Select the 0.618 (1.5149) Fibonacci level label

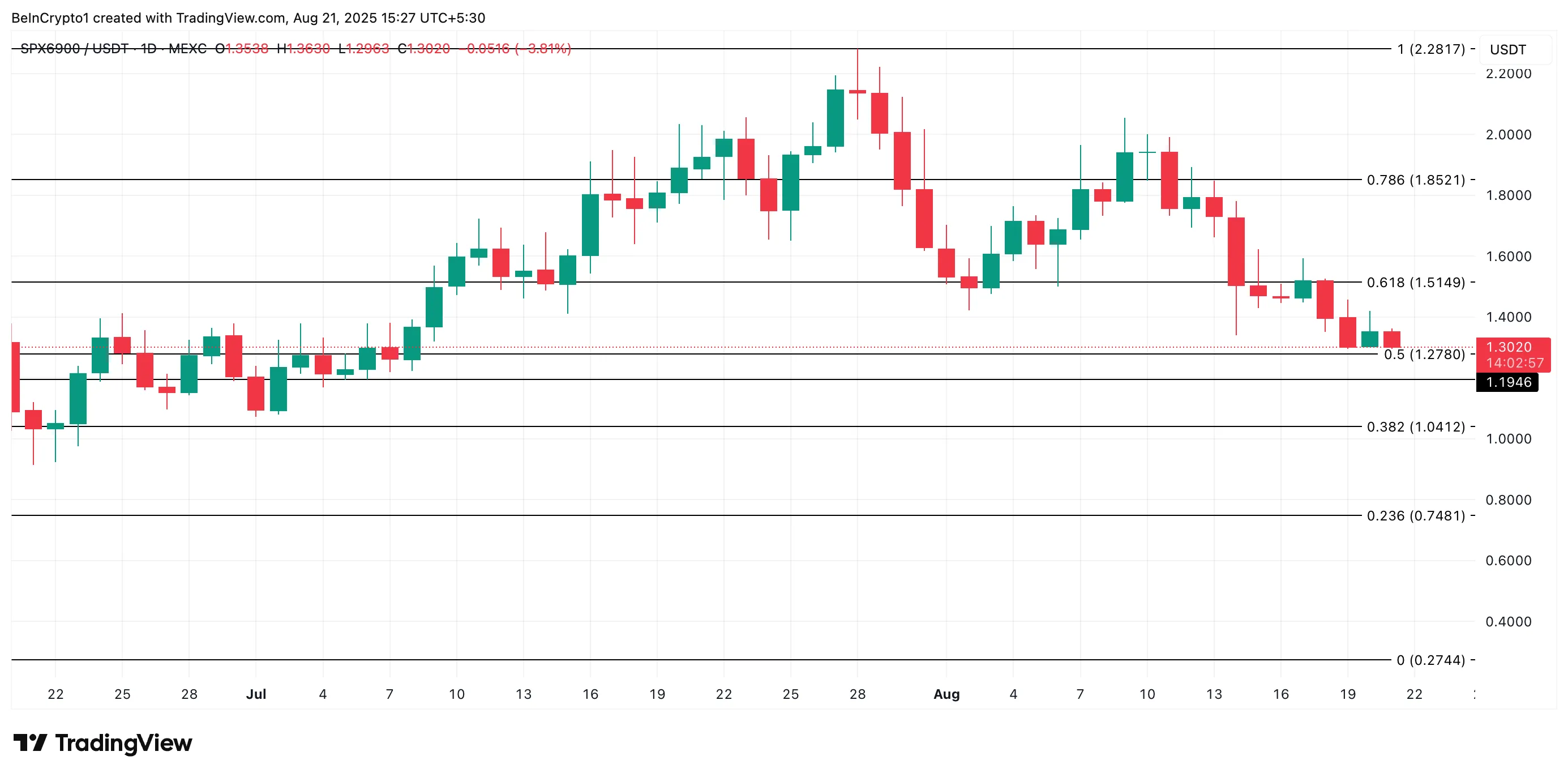[x=1415, y=283]
